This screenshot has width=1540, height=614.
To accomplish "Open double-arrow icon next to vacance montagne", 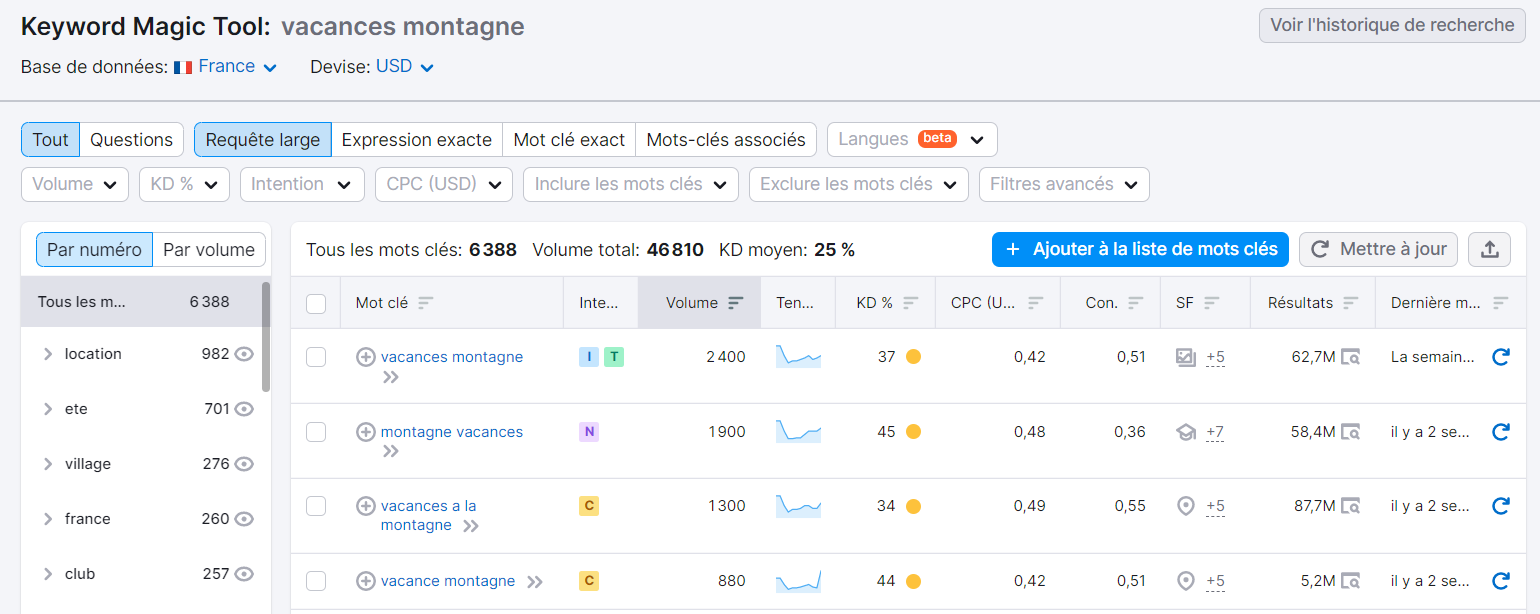I will pos(535,582).
